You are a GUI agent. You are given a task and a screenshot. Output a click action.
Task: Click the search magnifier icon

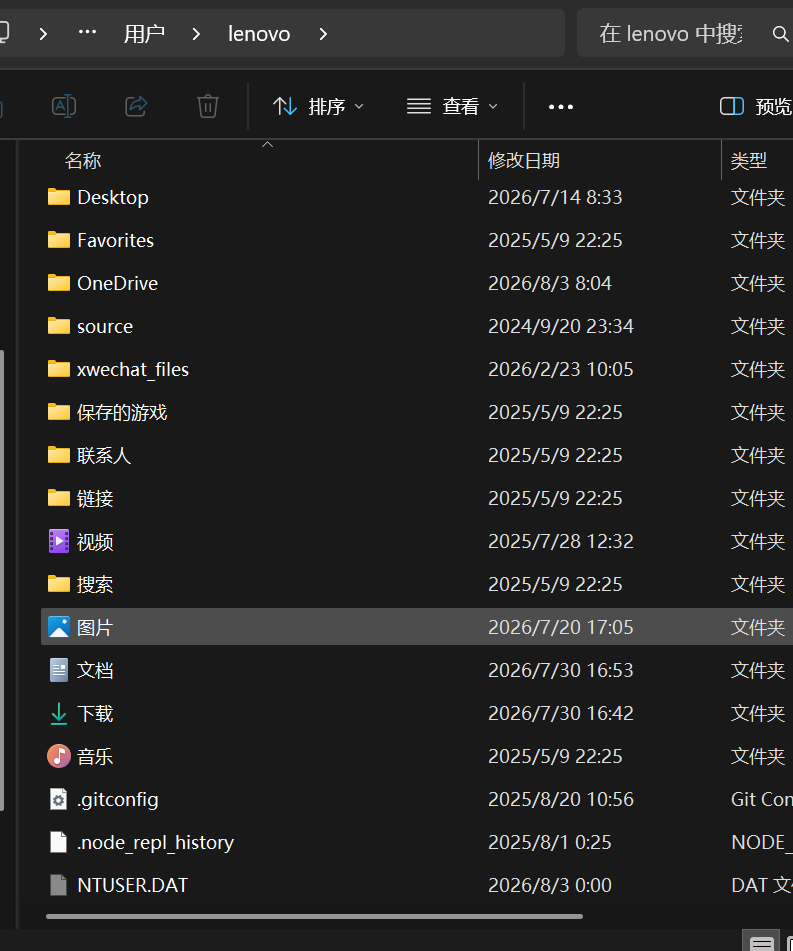780,33
